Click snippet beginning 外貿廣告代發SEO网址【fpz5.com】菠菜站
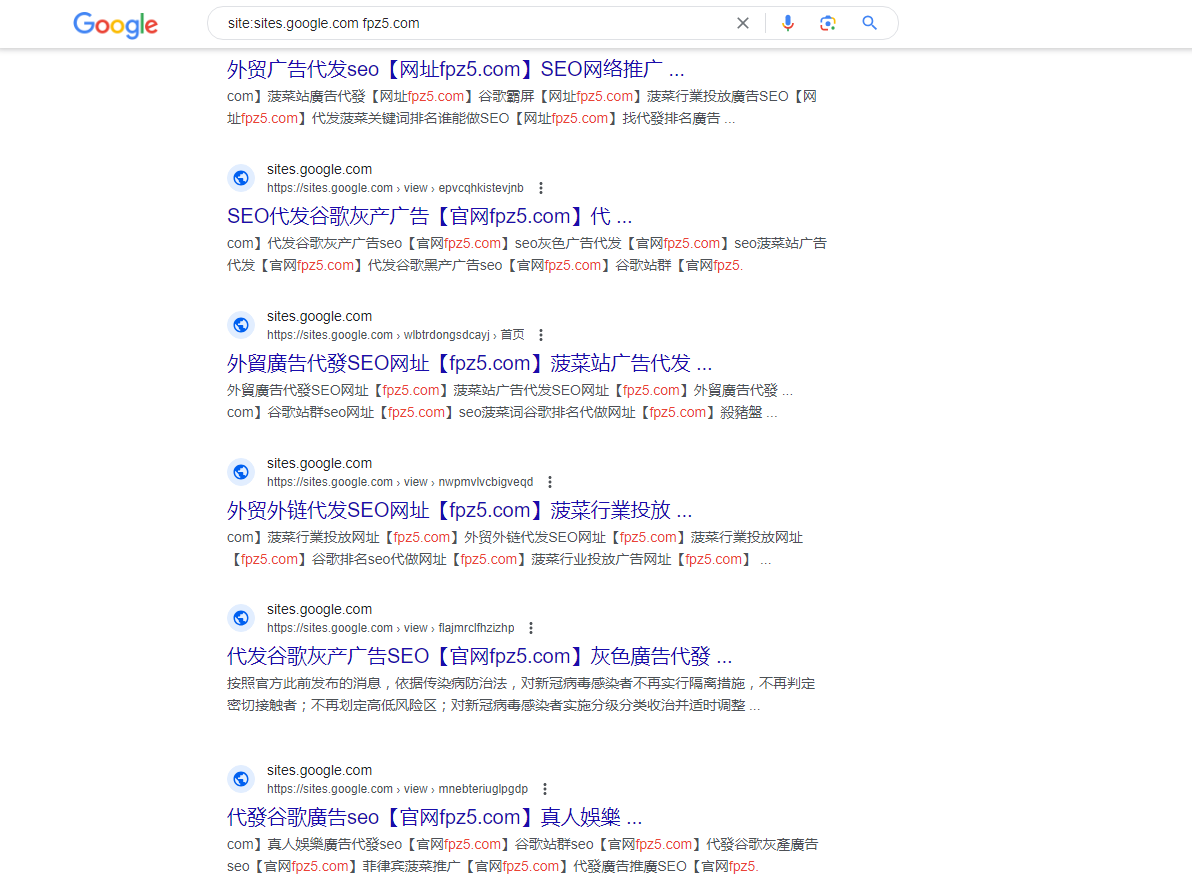The height and width of the screenshot is (896, 1192). [510, 401]
